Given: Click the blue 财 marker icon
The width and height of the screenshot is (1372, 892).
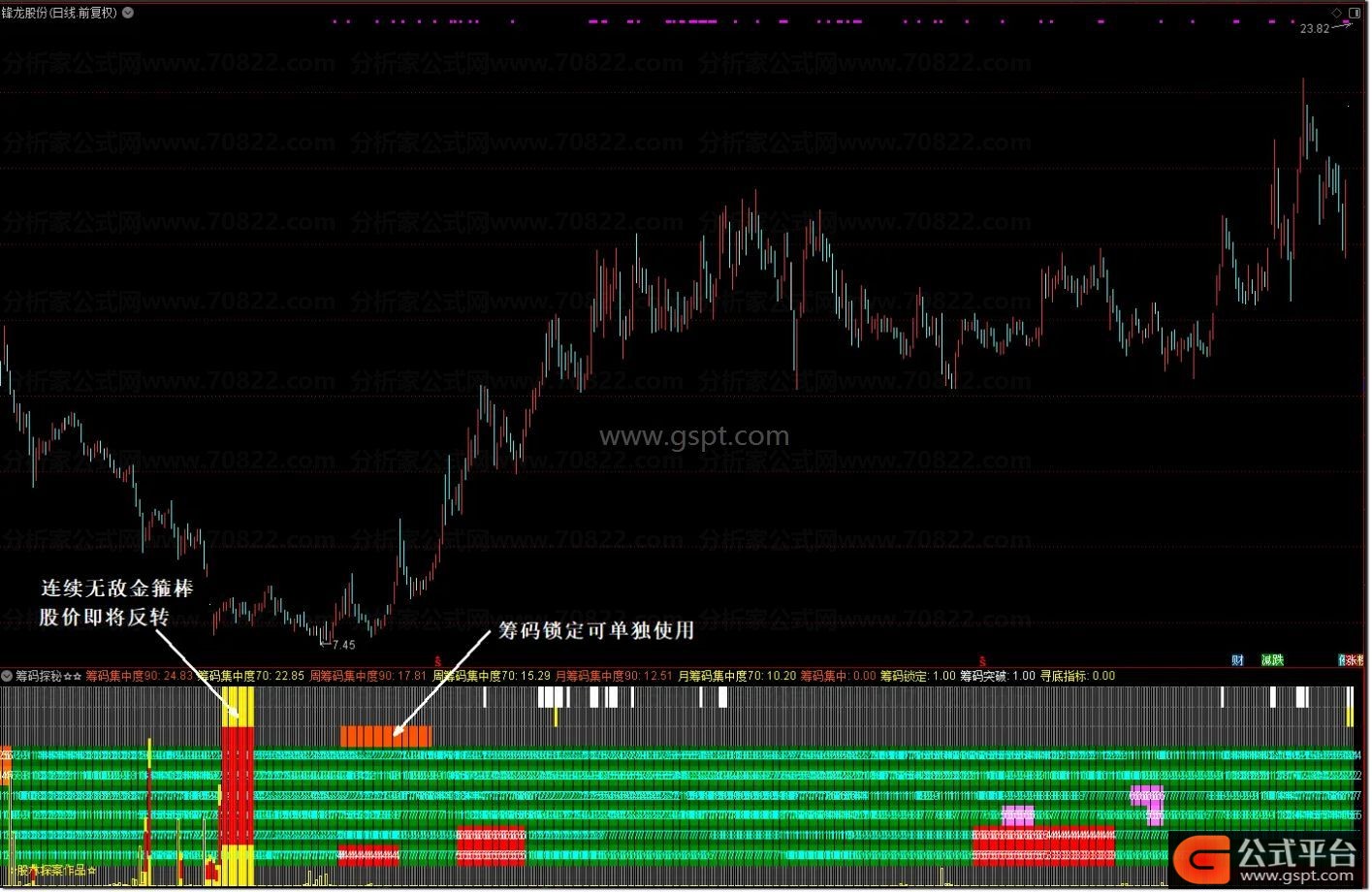Looking at the screenshot, I should 1237,660.
